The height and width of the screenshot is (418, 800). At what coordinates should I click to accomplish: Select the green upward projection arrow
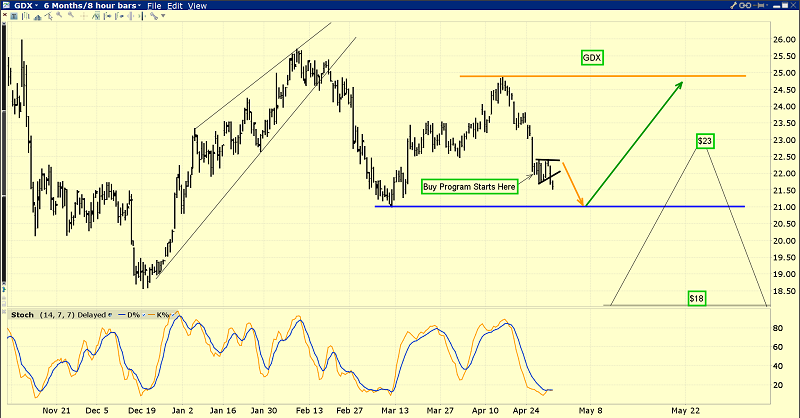[x=636, y=143]
